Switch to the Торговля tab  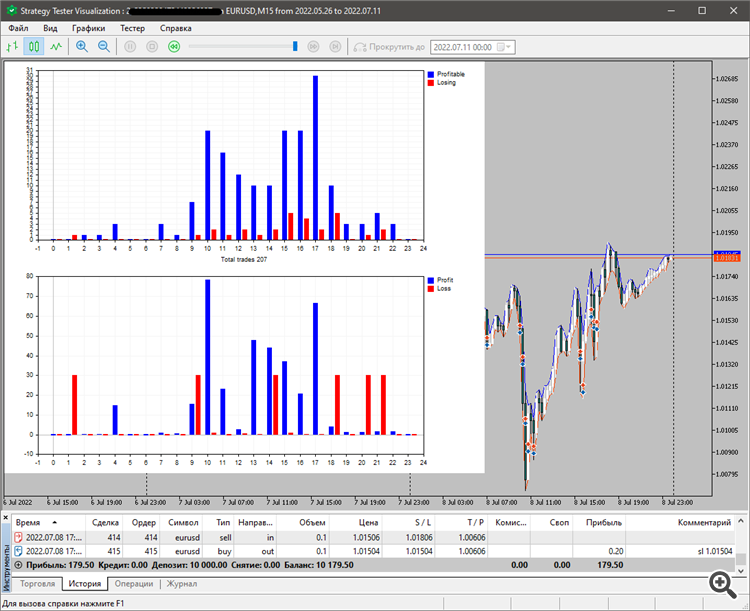pyautogui.click(x=37, y=584)
